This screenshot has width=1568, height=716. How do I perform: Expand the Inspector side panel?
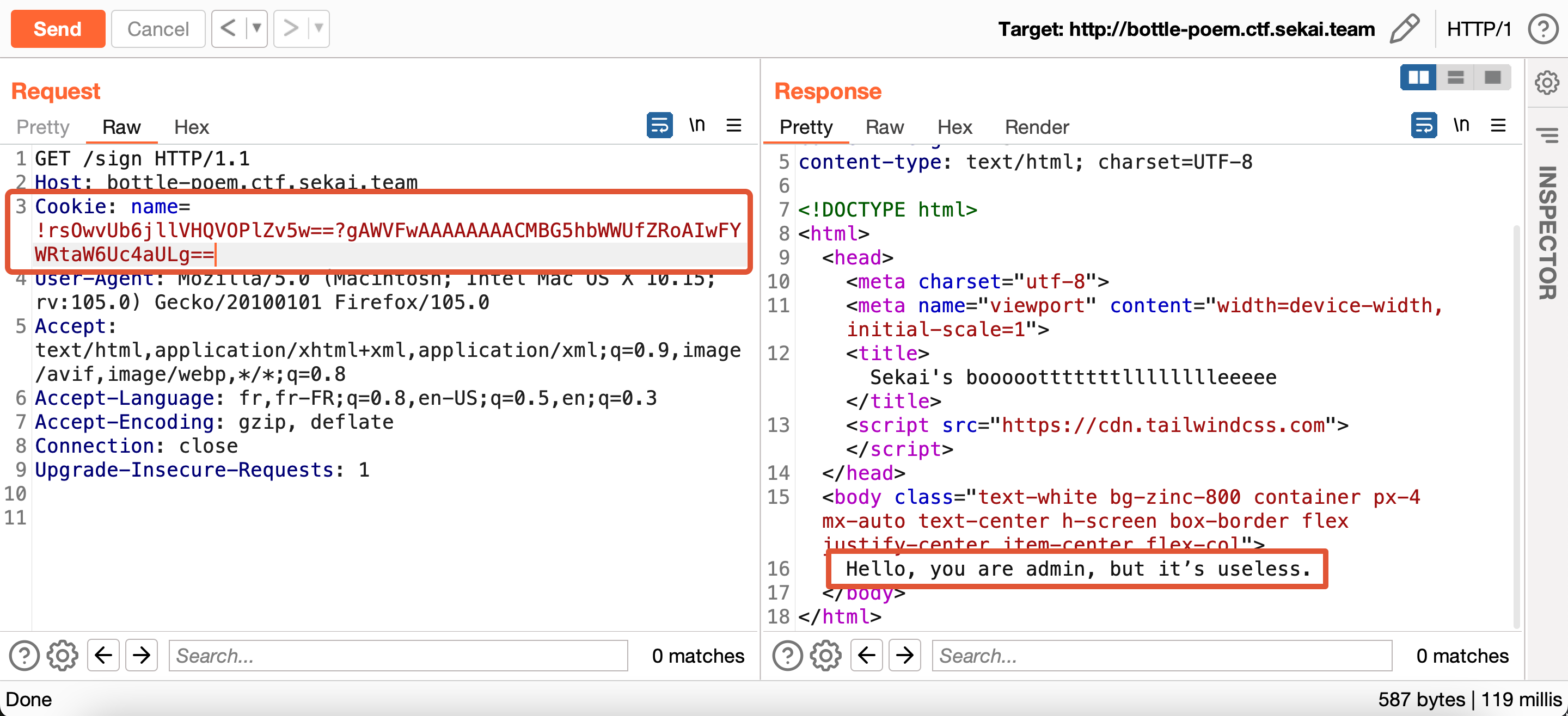point(1547,232)
